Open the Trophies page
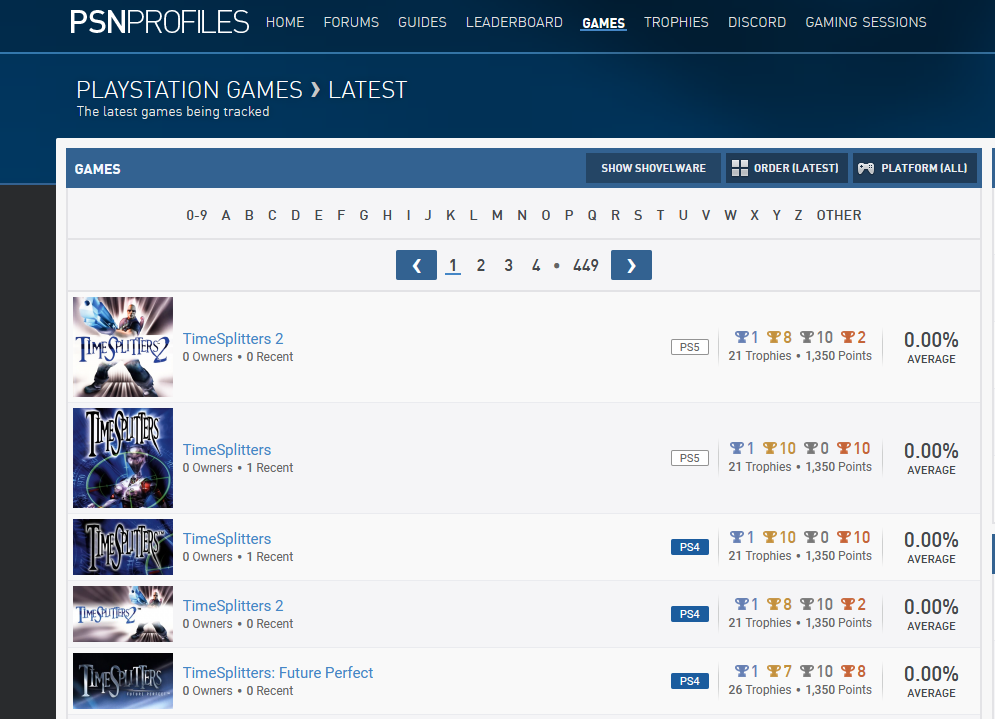The width and height of the screenshot is (995, 719). tap(676, 22)
